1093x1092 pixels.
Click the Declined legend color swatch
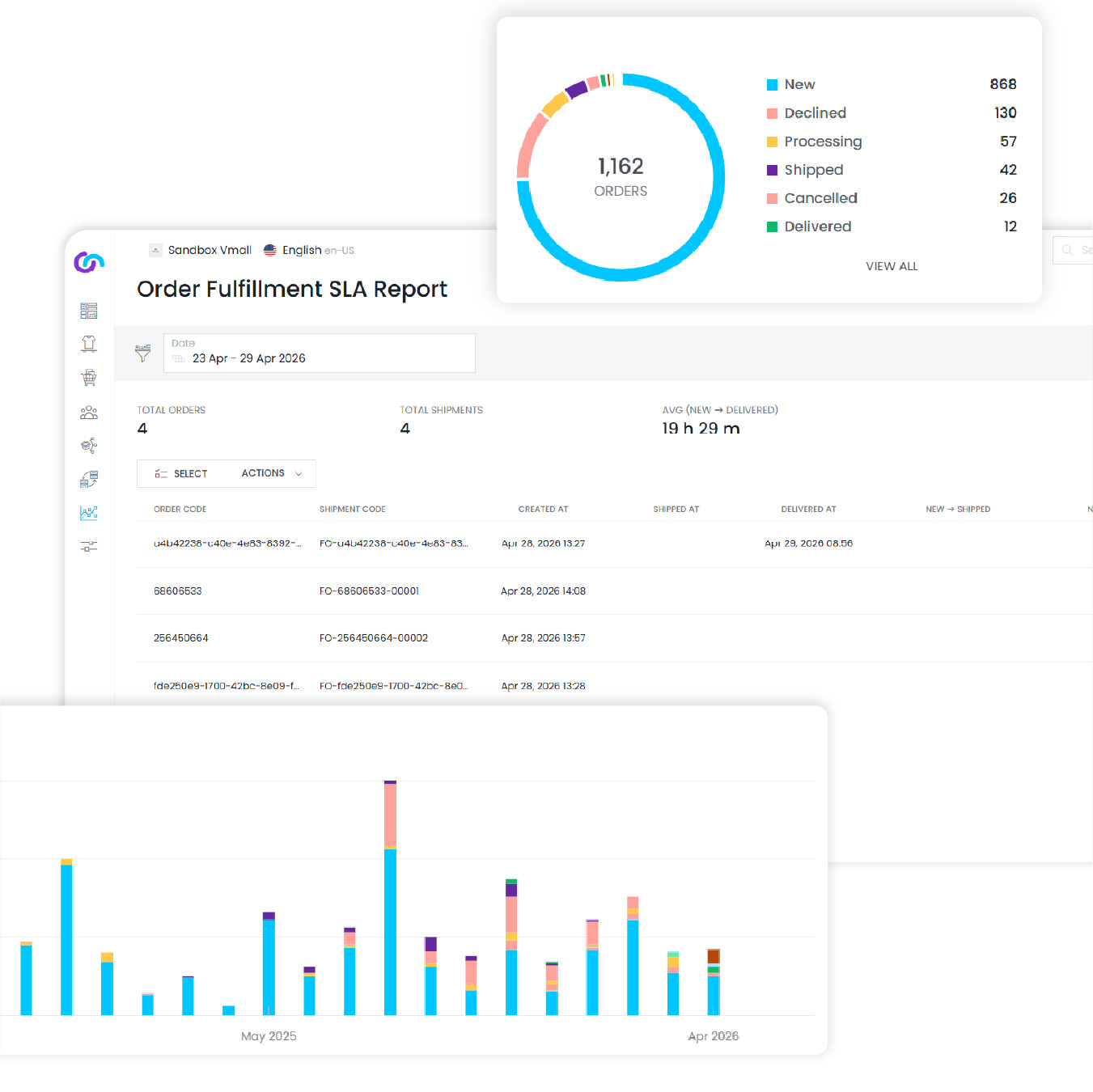tap(772, 113)
